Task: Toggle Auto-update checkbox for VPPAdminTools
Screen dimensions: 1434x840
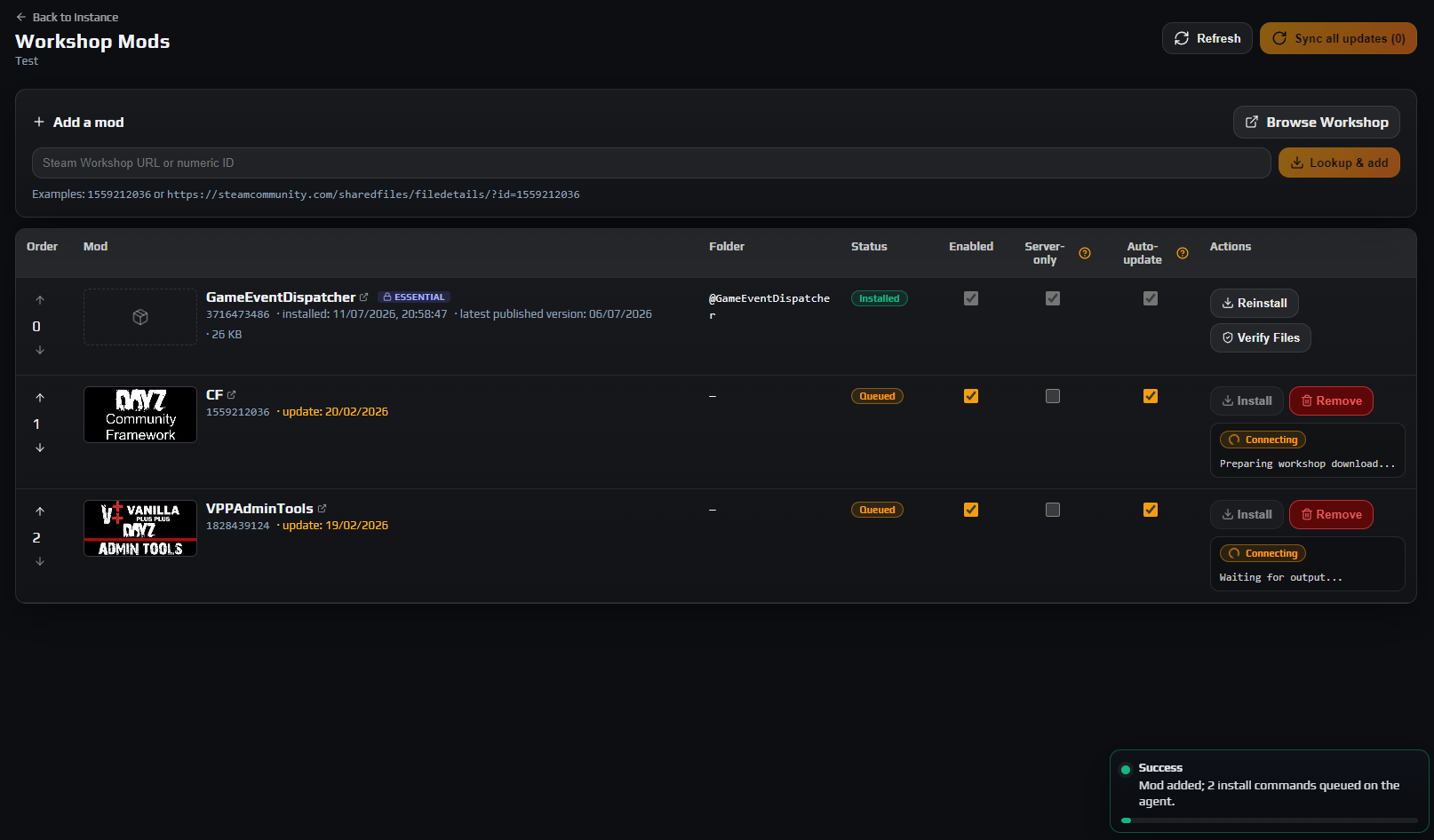Action: pos(1151,510)
